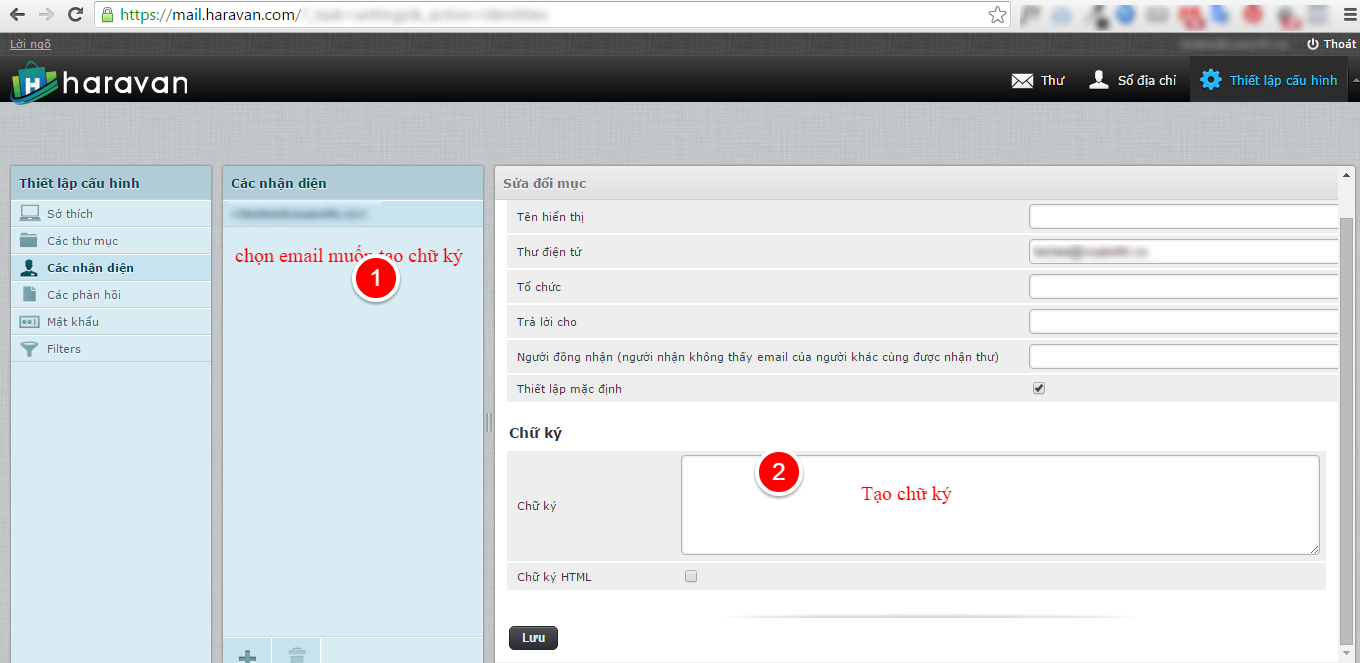This screenshot has height=663, width=1360.
Task: Click gear icon beside Thiết lập cấu hình
Action: click(1211, 80)
